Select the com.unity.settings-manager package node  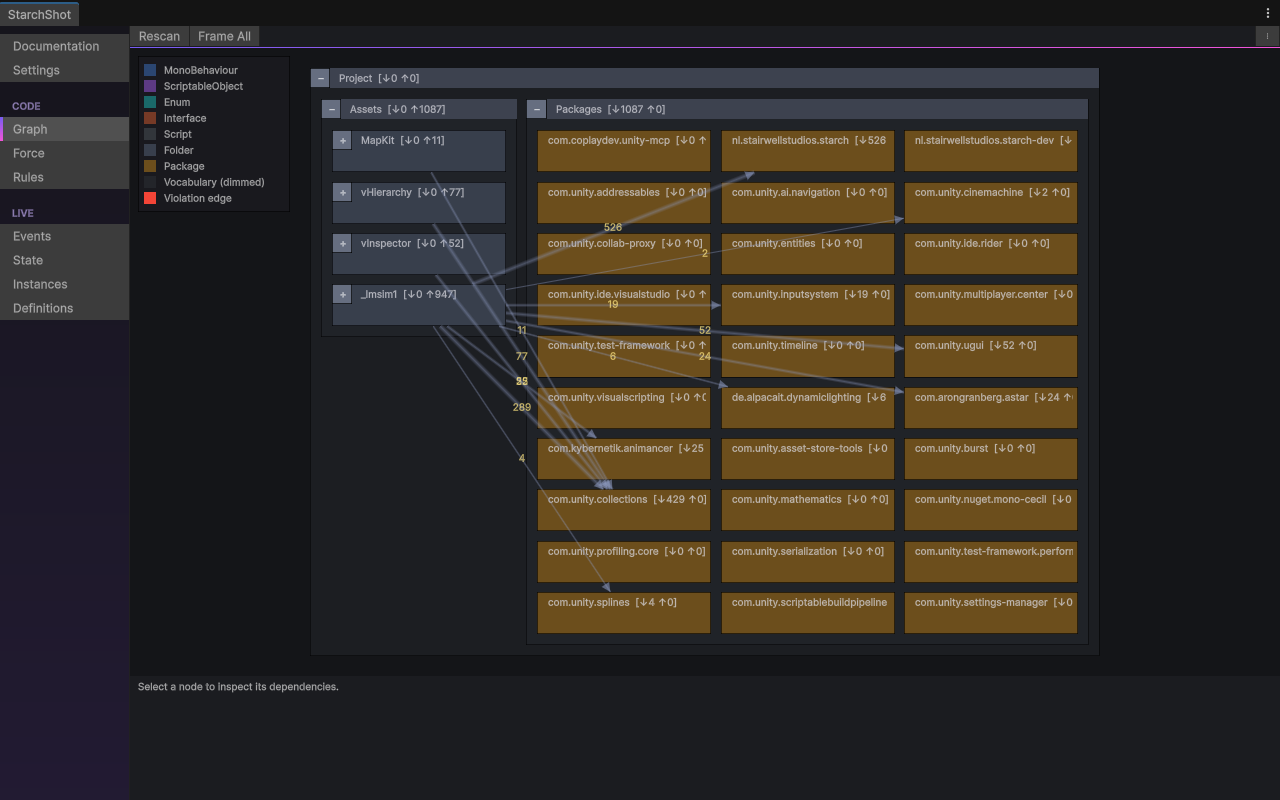click(x=991, y=613)
